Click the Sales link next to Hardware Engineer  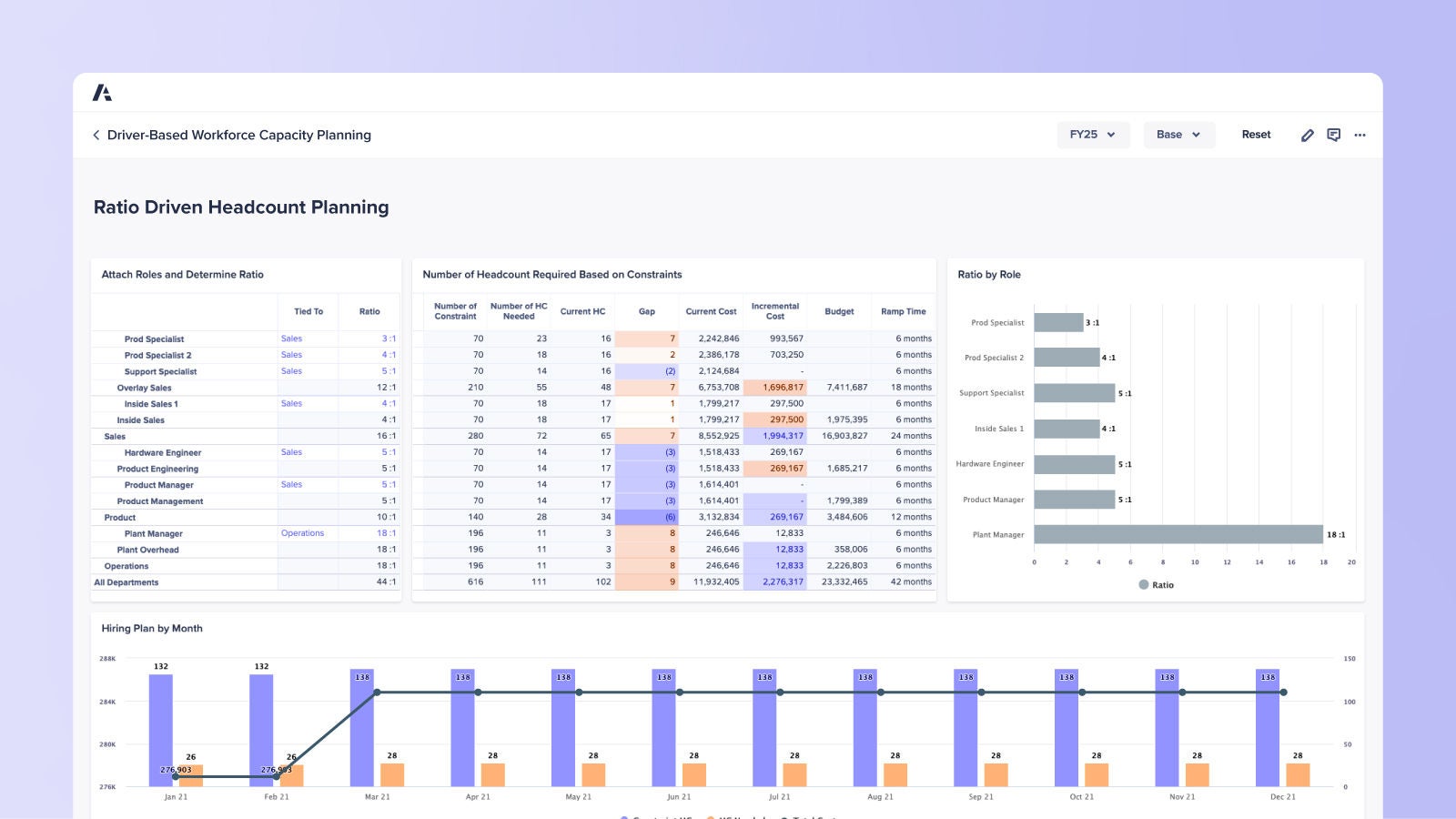click(x=291, y=452)
